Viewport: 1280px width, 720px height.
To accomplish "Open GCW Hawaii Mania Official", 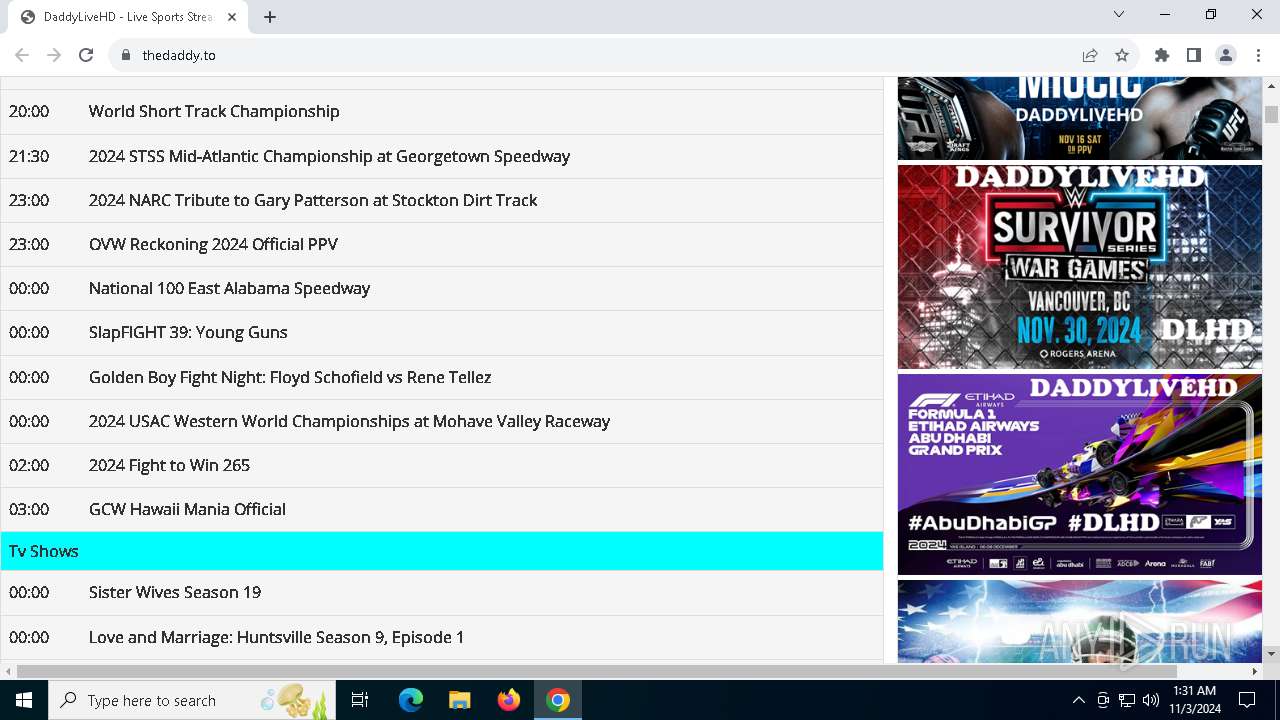I will [x=187, y=509].
